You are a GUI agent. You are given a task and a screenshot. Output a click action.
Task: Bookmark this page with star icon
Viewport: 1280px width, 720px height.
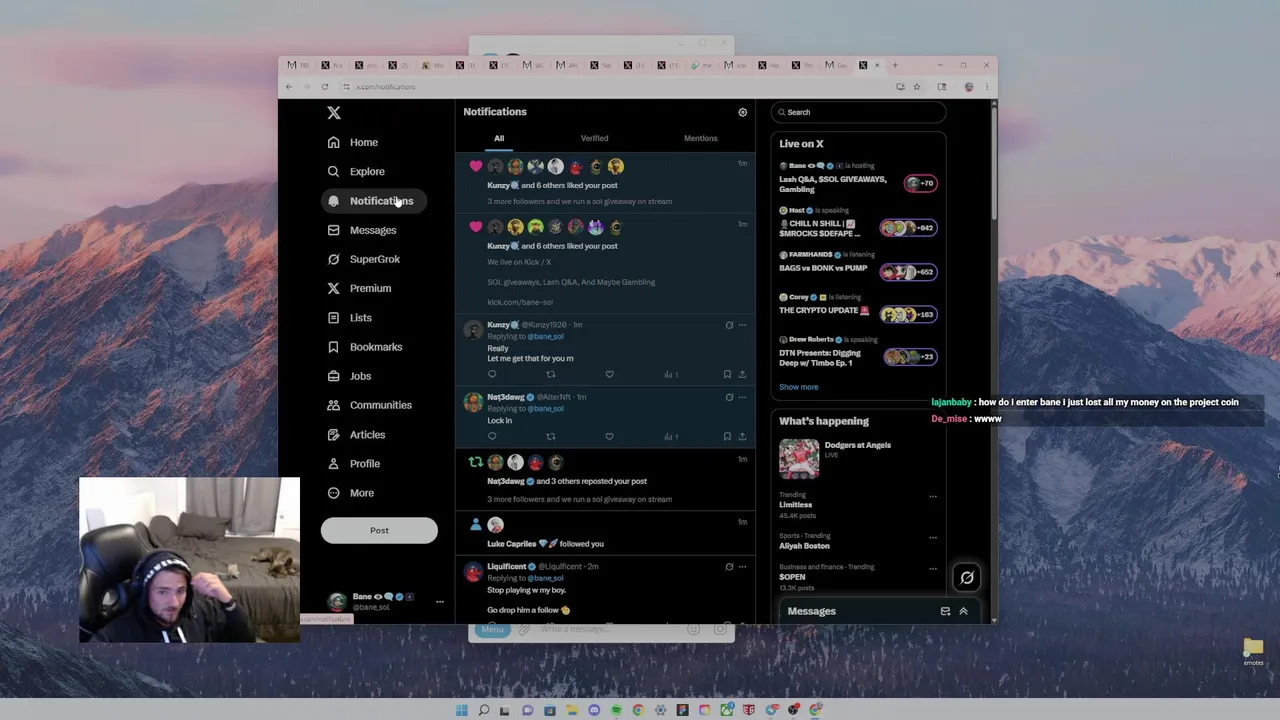[x=916, y=87]
